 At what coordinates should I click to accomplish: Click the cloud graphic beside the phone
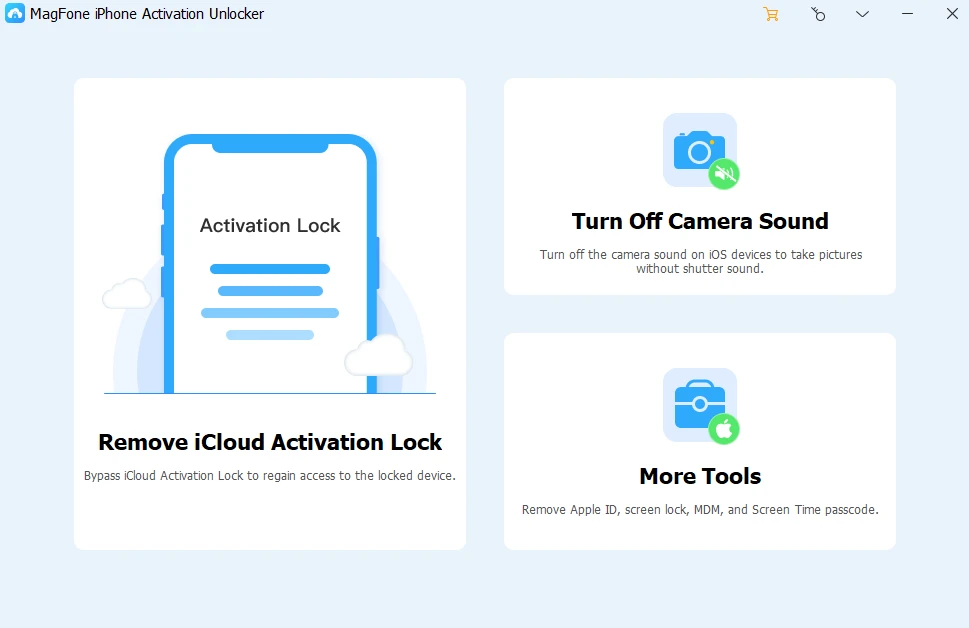point(125,293)
